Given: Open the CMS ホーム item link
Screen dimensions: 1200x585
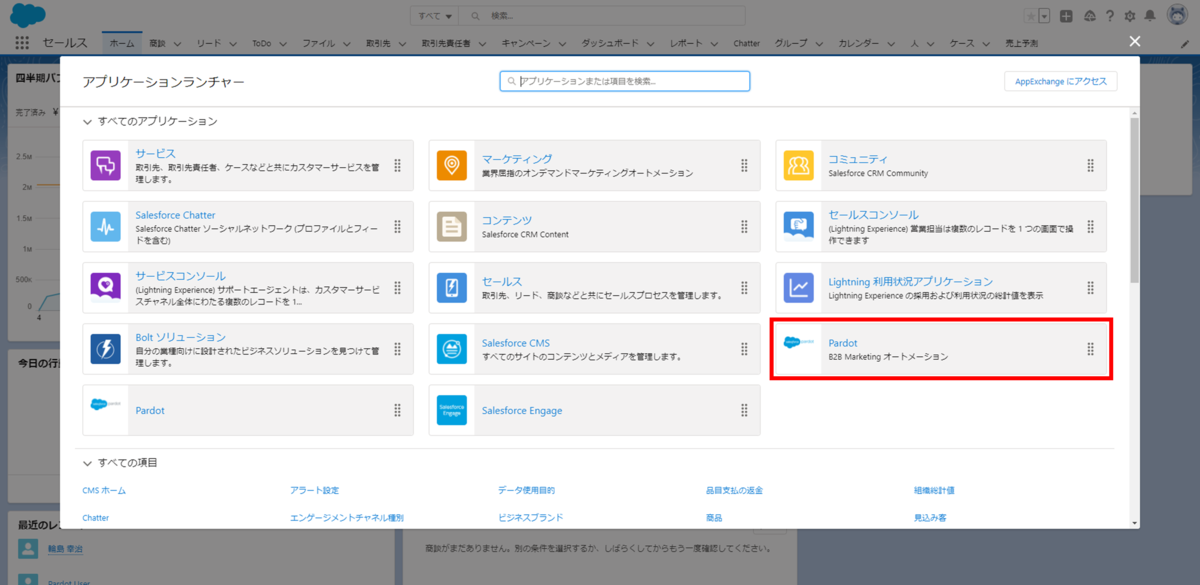Looking at the screenshot, I should (x=104, y=490).
